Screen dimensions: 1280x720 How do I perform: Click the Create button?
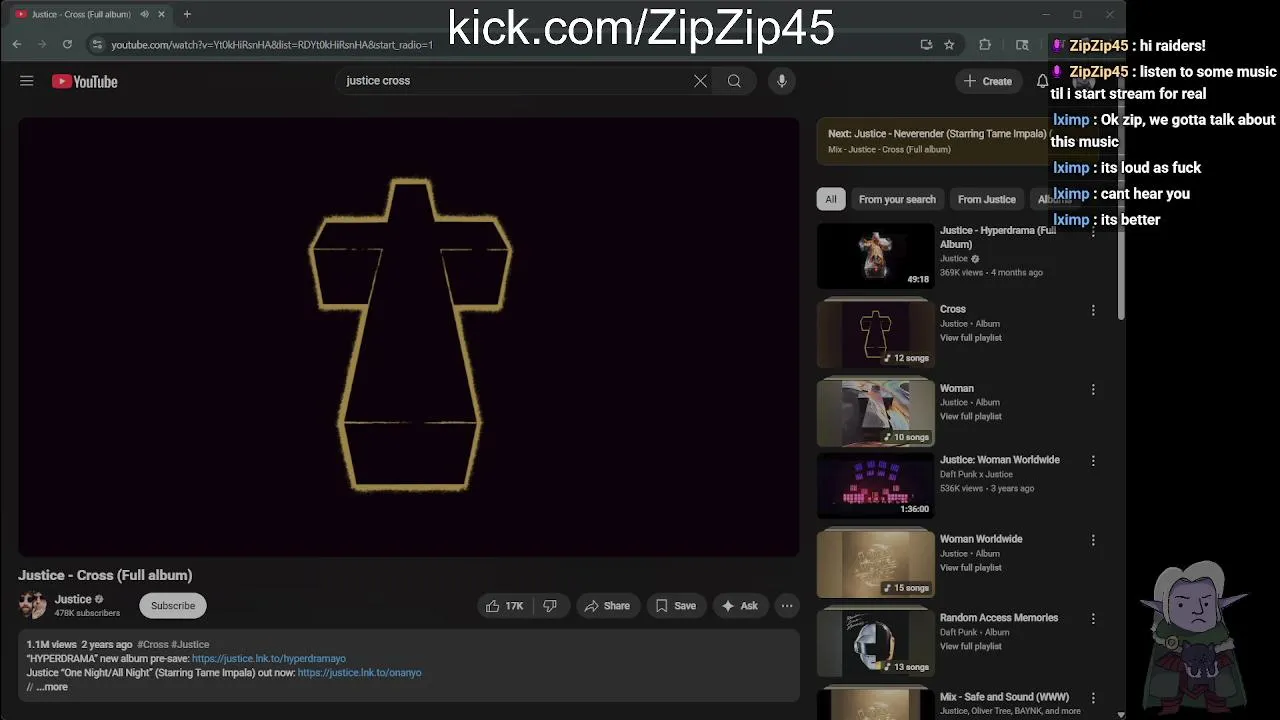(x=987, y=81)
